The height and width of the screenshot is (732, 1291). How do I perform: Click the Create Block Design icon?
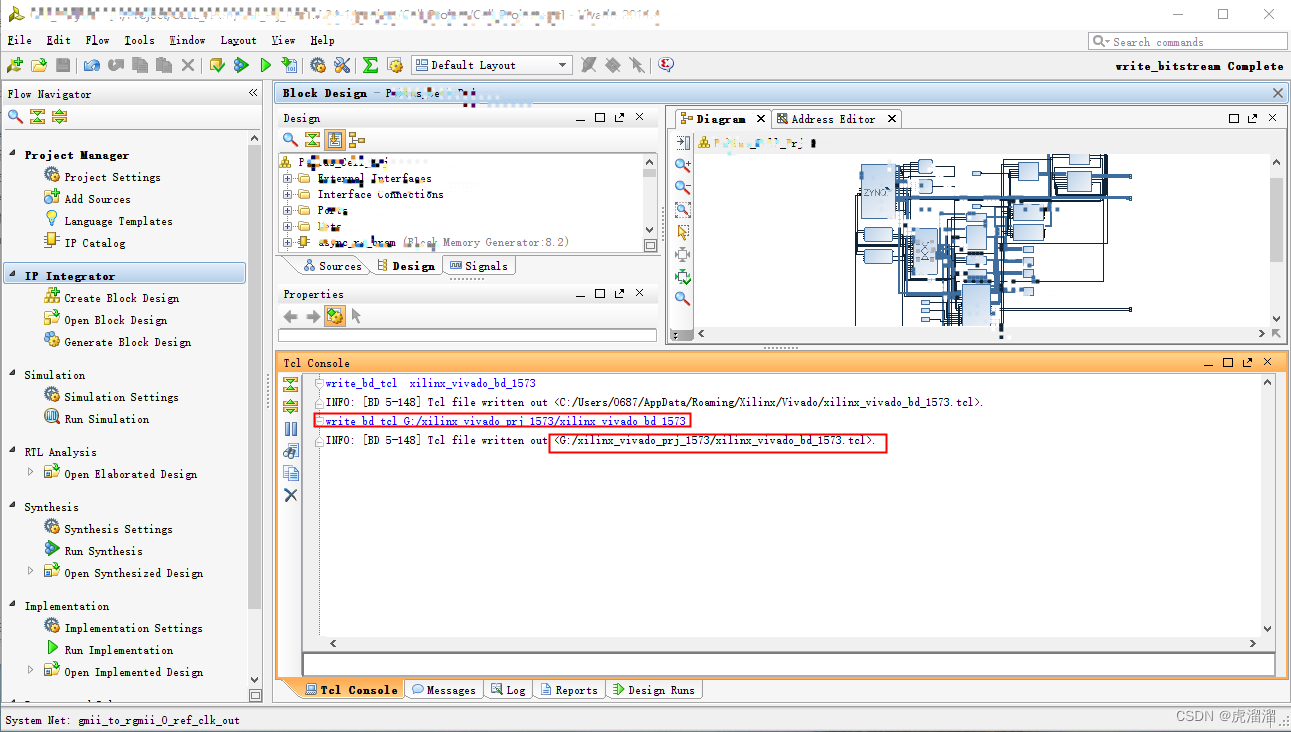tap(52, 297)
